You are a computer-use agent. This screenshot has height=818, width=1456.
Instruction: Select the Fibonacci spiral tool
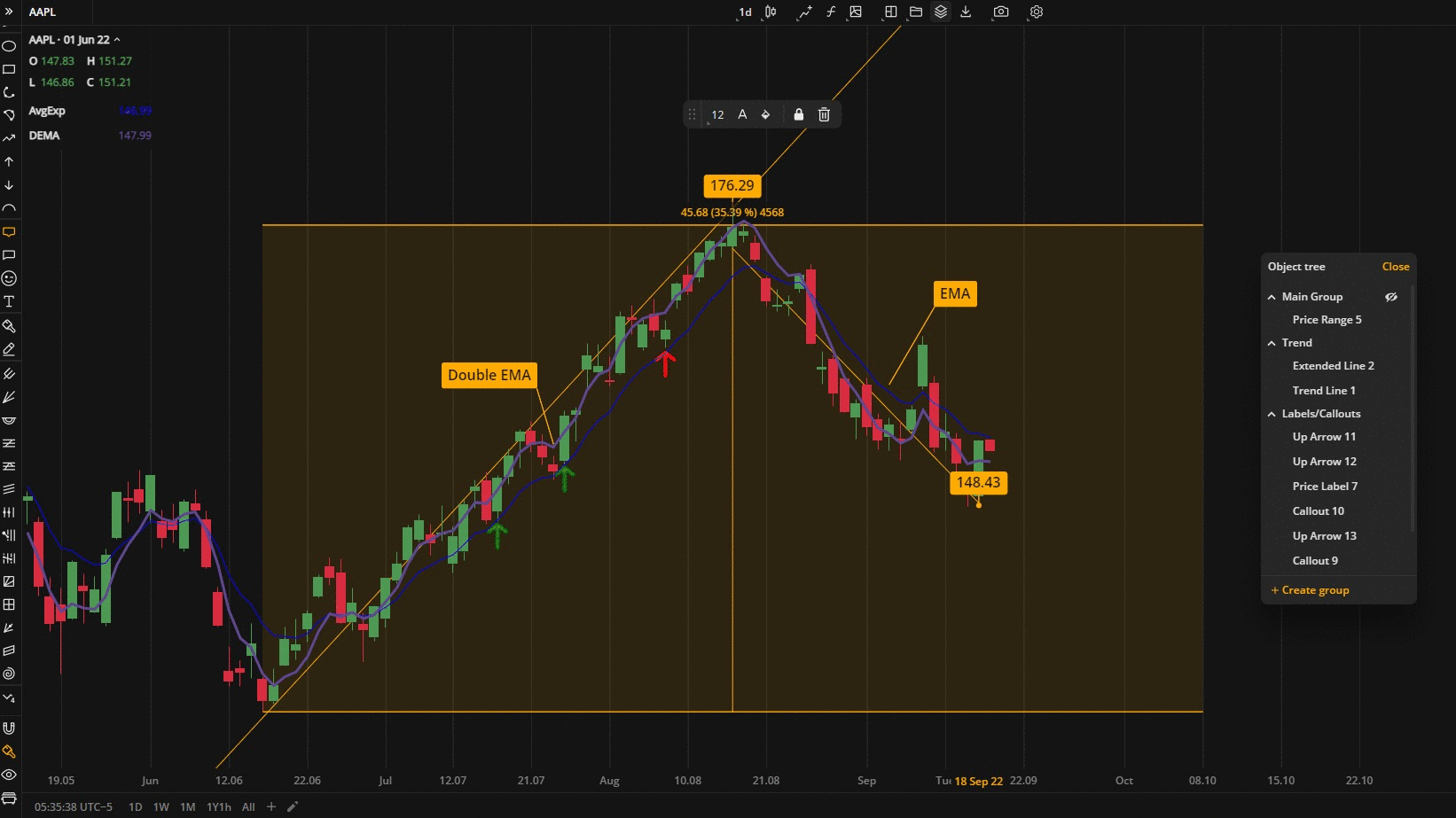[x=9, y=674]
